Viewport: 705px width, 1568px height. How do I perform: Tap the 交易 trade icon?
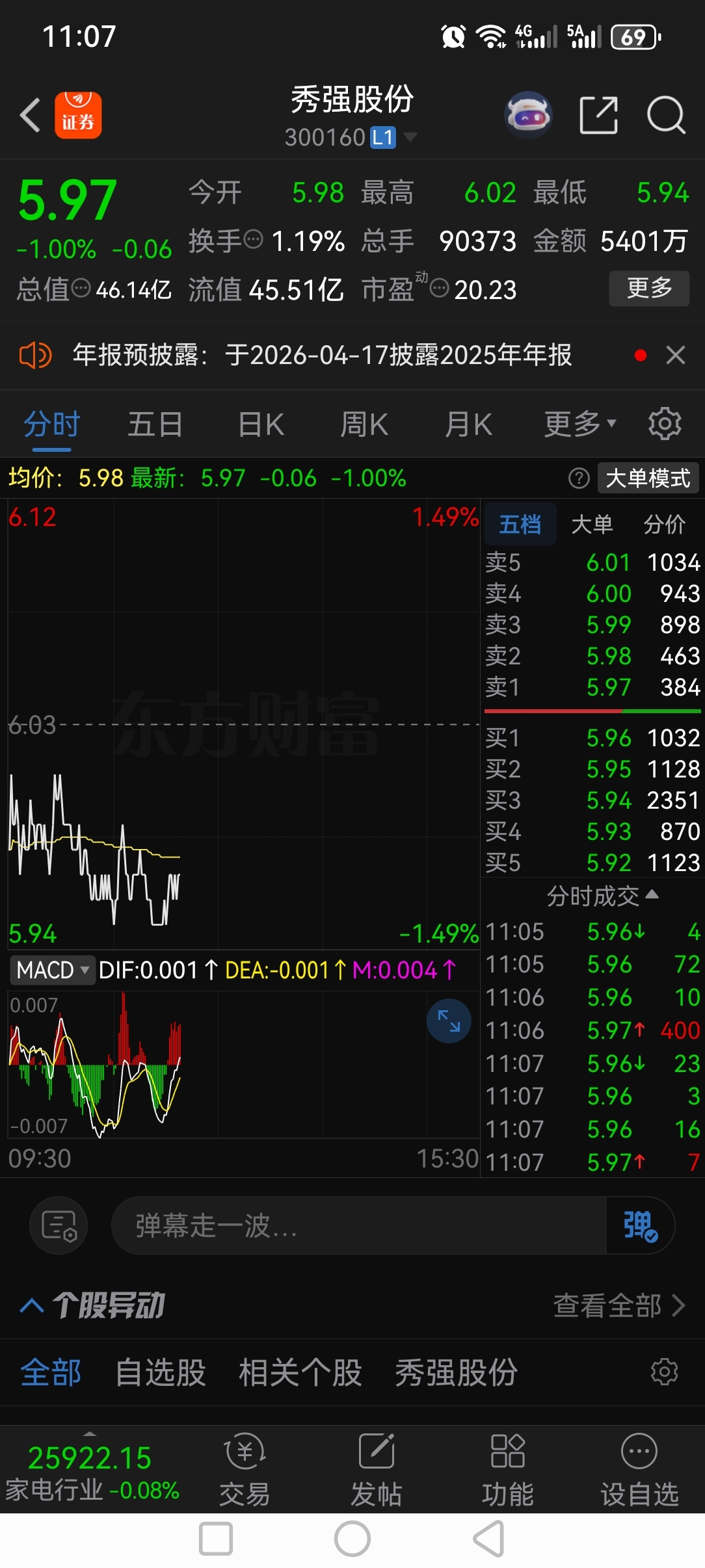[245, 1470]
